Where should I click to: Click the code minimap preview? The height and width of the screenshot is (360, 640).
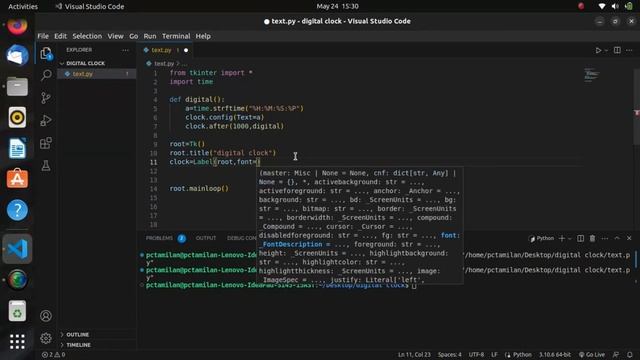point(591,75)
